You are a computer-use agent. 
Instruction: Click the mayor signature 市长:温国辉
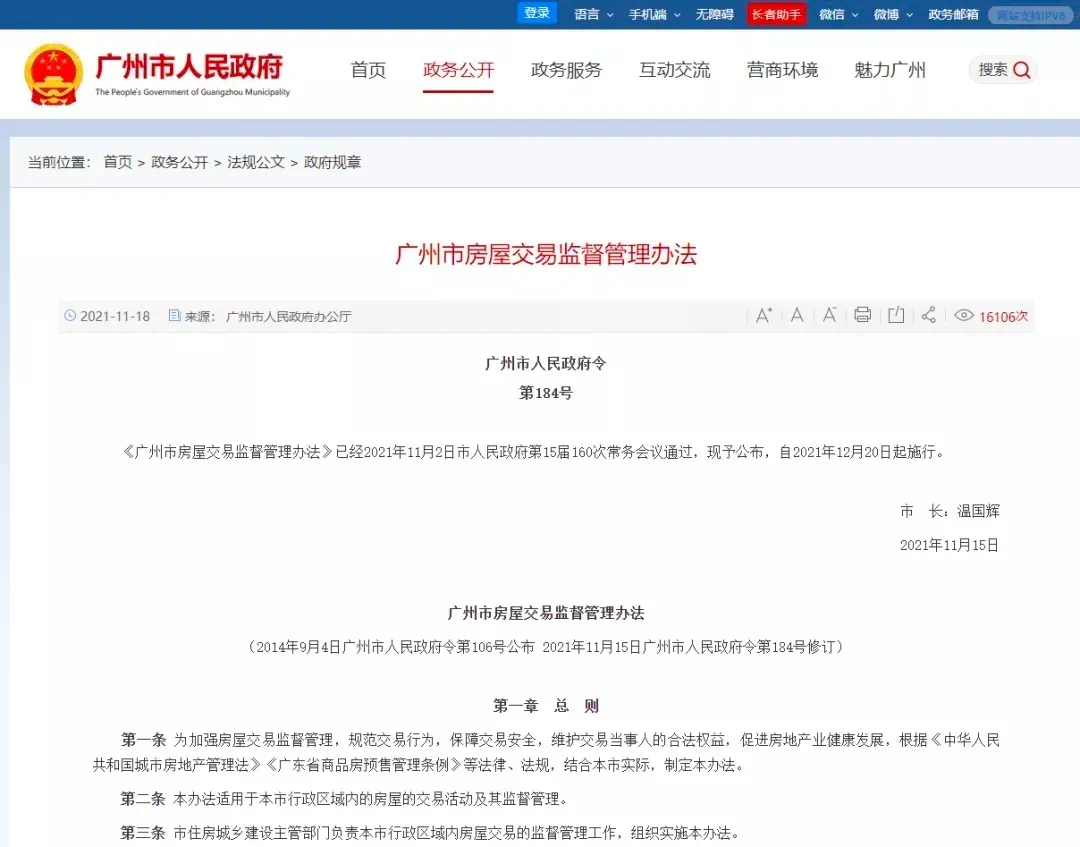point(949,511)
